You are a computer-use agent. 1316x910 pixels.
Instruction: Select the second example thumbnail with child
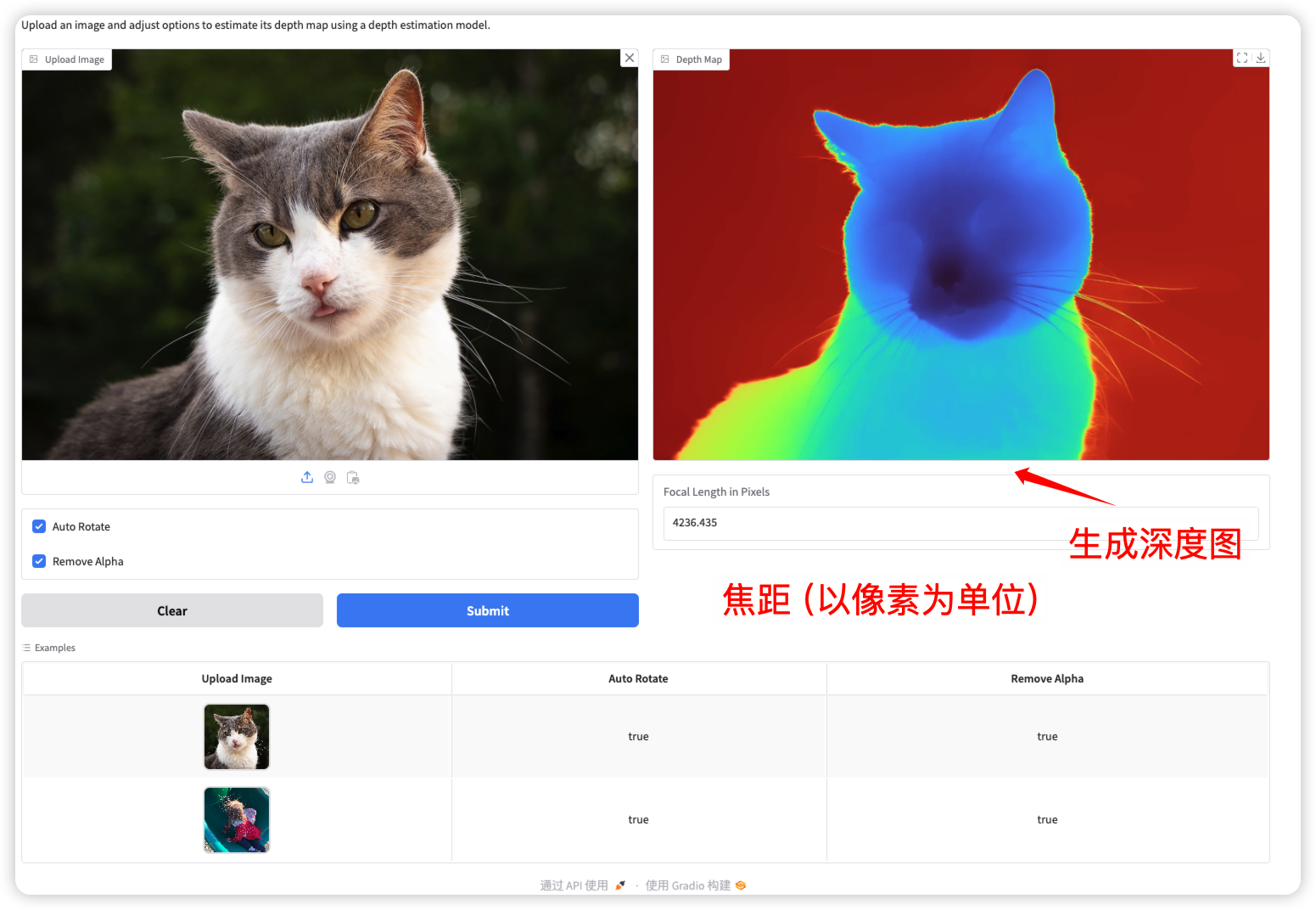[237, 820]
